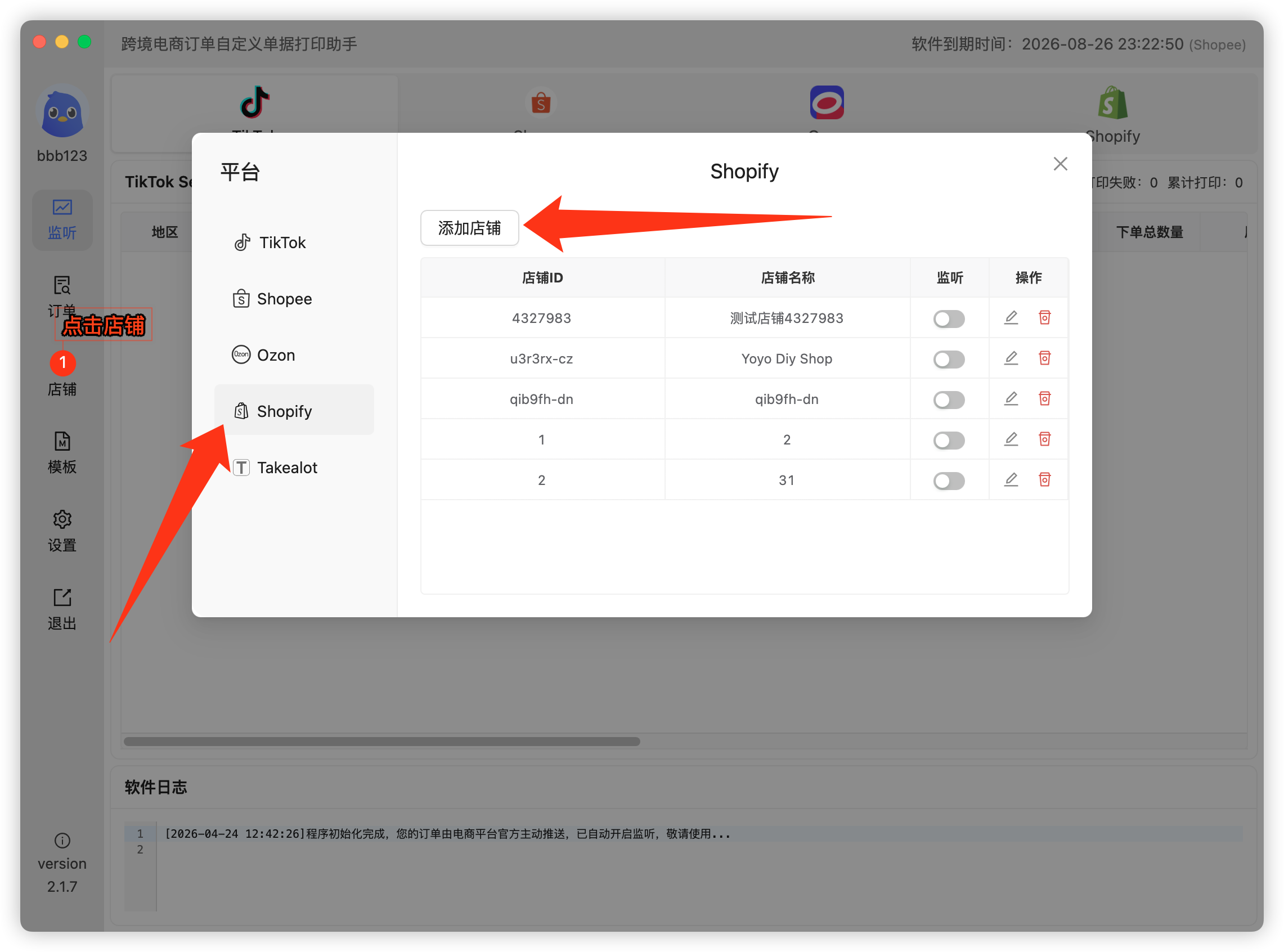Click the macOS yellow minimize button
Viewport: 1284px width, 952px height.
click(x=62, y=42)
